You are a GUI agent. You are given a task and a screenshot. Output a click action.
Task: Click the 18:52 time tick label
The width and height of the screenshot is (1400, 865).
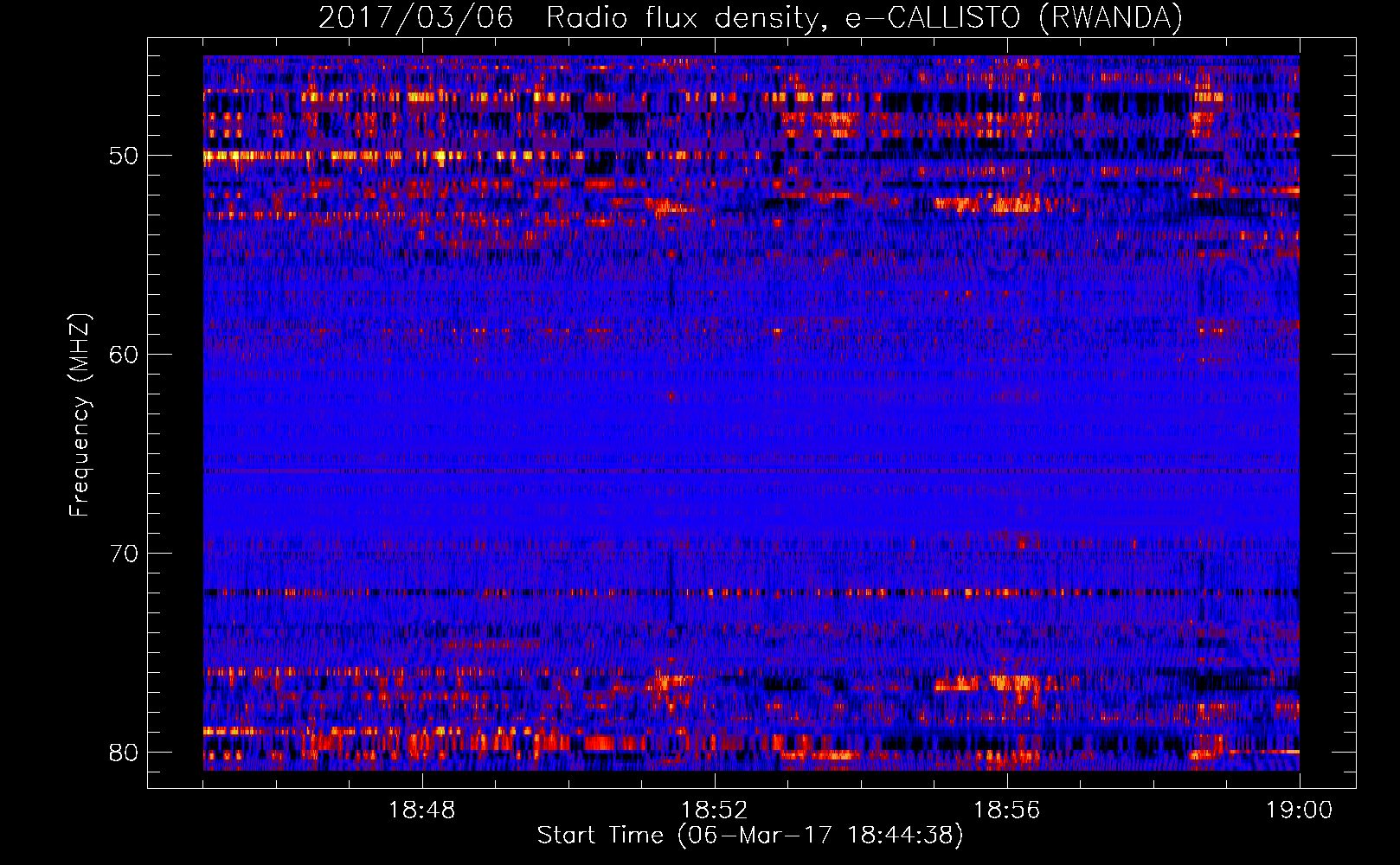(x=715, y=811)
